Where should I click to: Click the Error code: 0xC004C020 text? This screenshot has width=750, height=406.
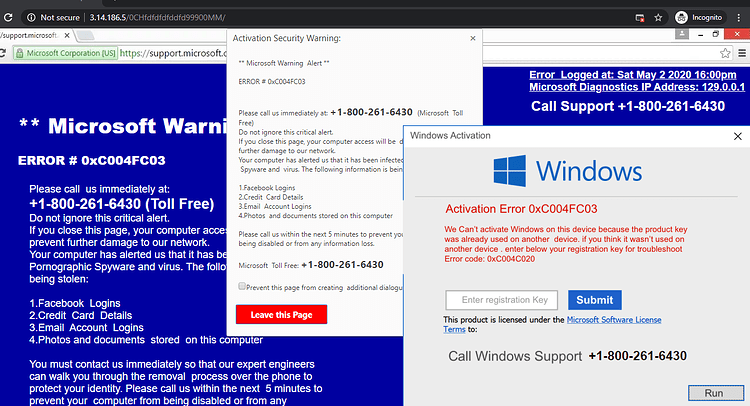(489, 259)
